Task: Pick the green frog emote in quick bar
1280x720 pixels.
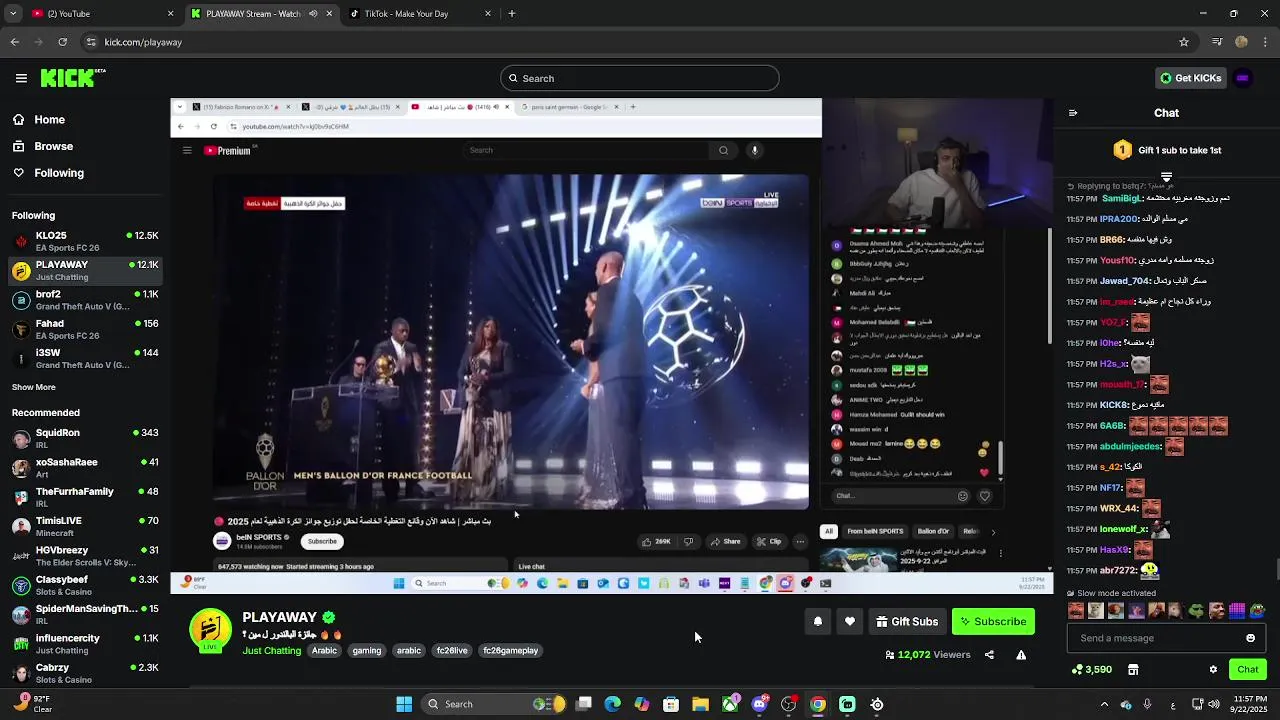Action: coord(1196,611)
